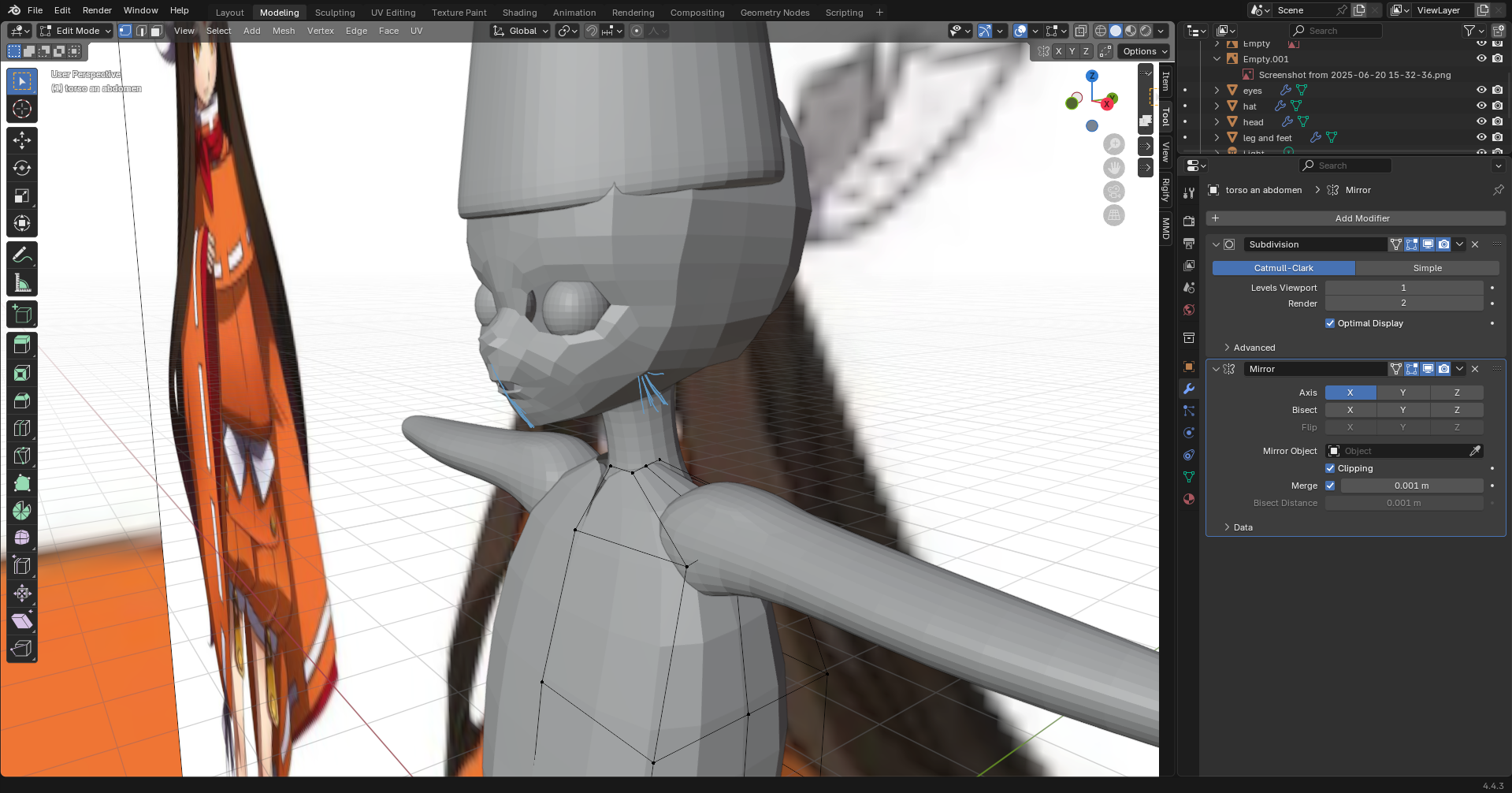Open the viewport Options dropdown
This screenshot has width=1512, height=793.
1145,51
